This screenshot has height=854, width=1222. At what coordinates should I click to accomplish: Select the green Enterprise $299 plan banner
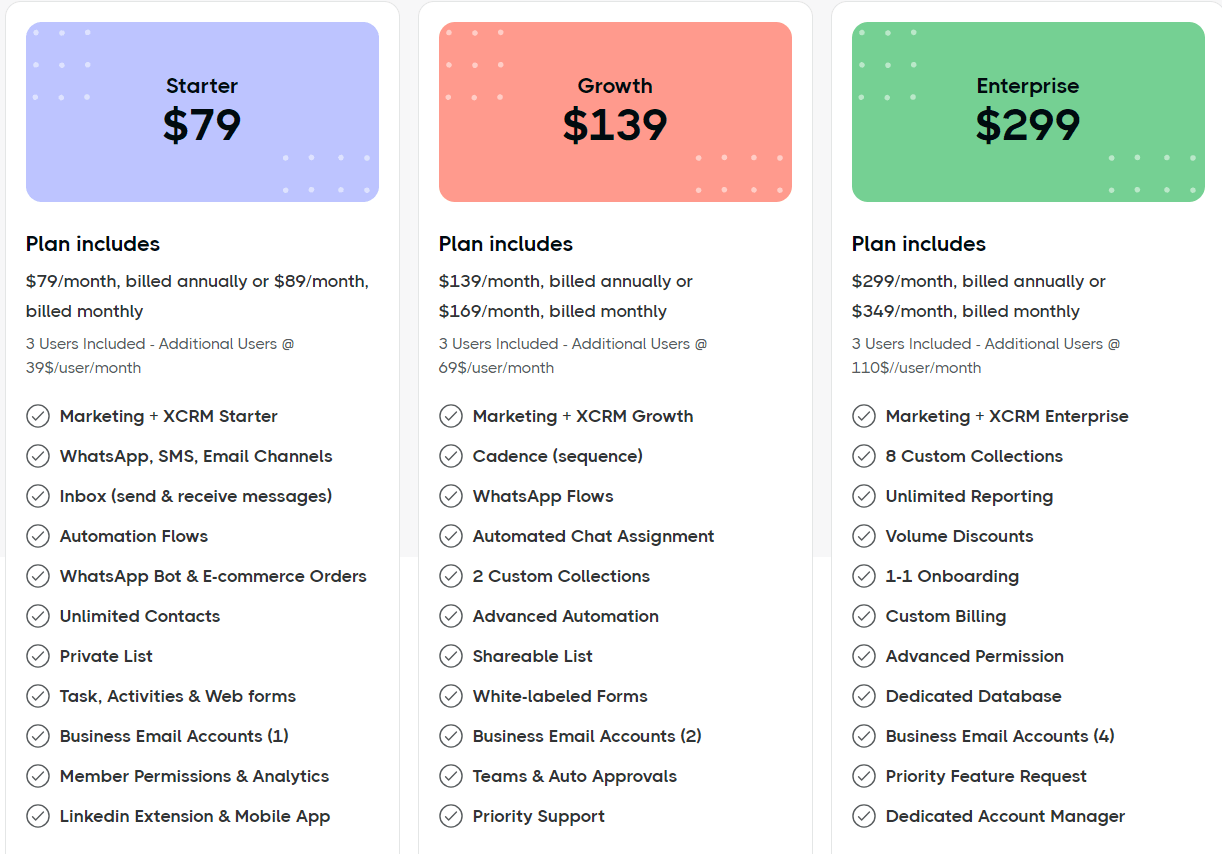[x=1028, y=112]
